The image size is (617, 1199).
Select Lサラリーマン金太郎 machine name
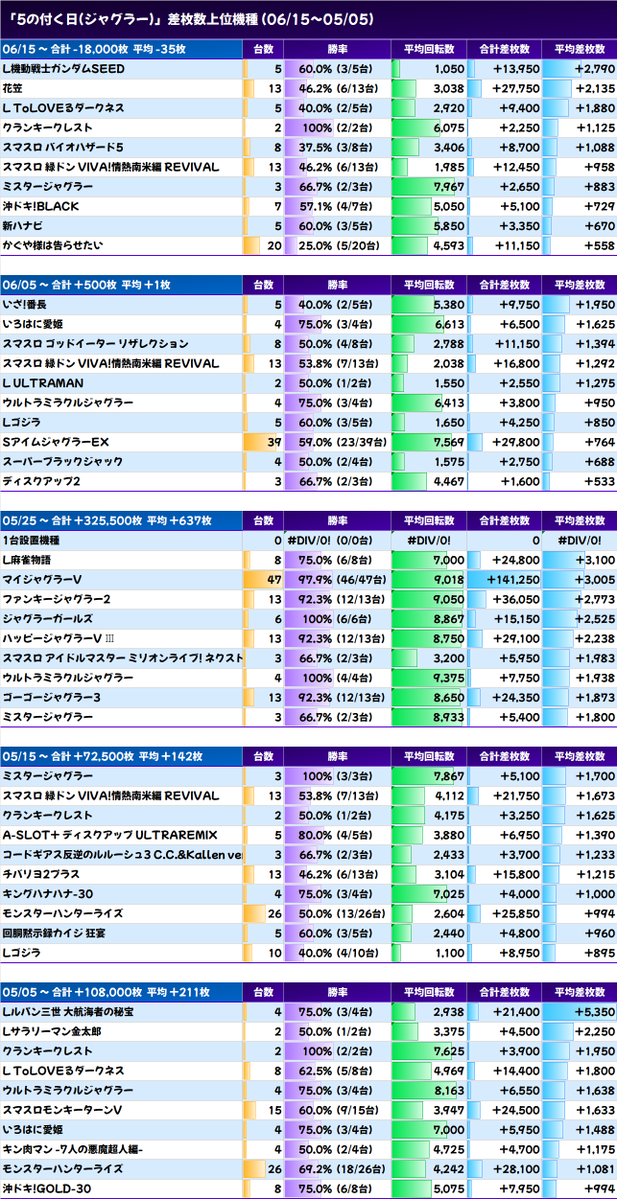[52, 1032]
